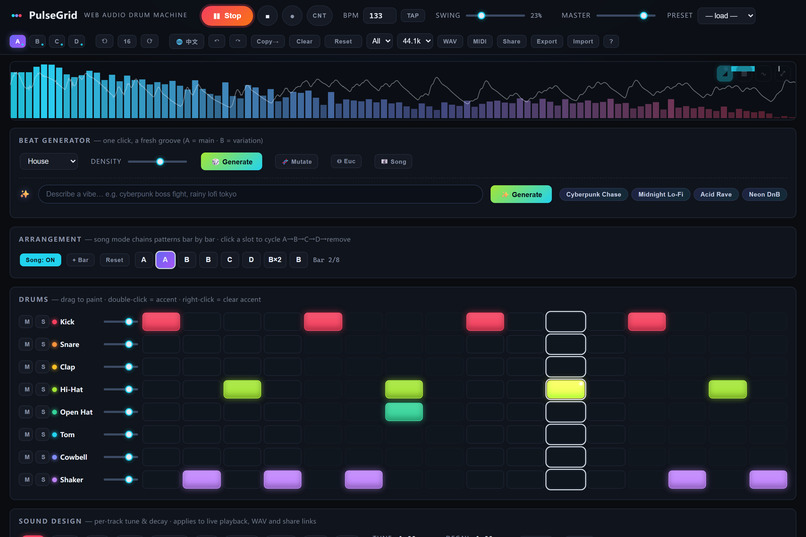Click the BPM value field showing 133
806x537 pixels.
tap(379, 16)
